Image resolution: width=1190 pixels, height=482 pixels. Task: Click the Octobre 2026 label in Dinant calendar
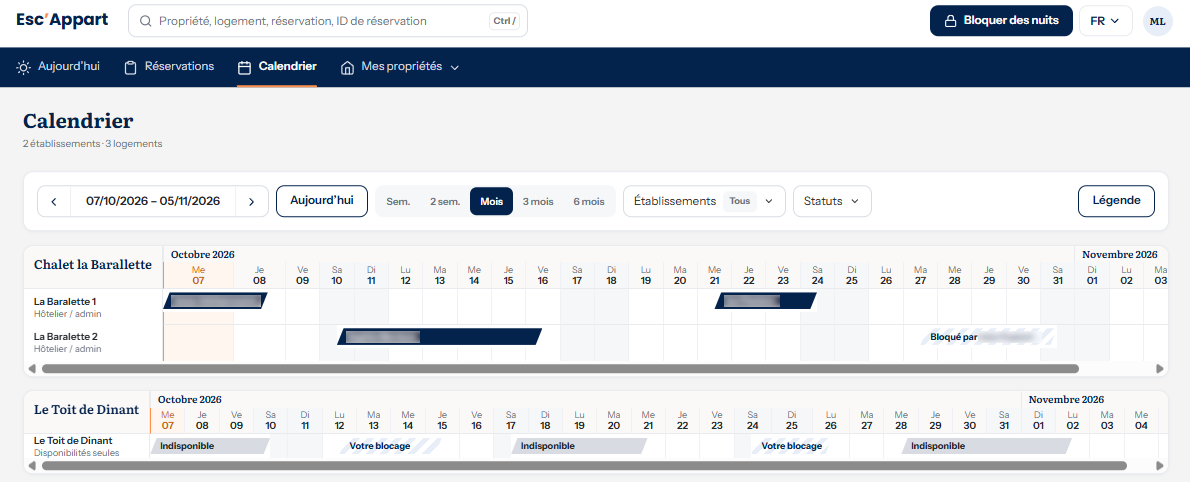tap(190, 399)
